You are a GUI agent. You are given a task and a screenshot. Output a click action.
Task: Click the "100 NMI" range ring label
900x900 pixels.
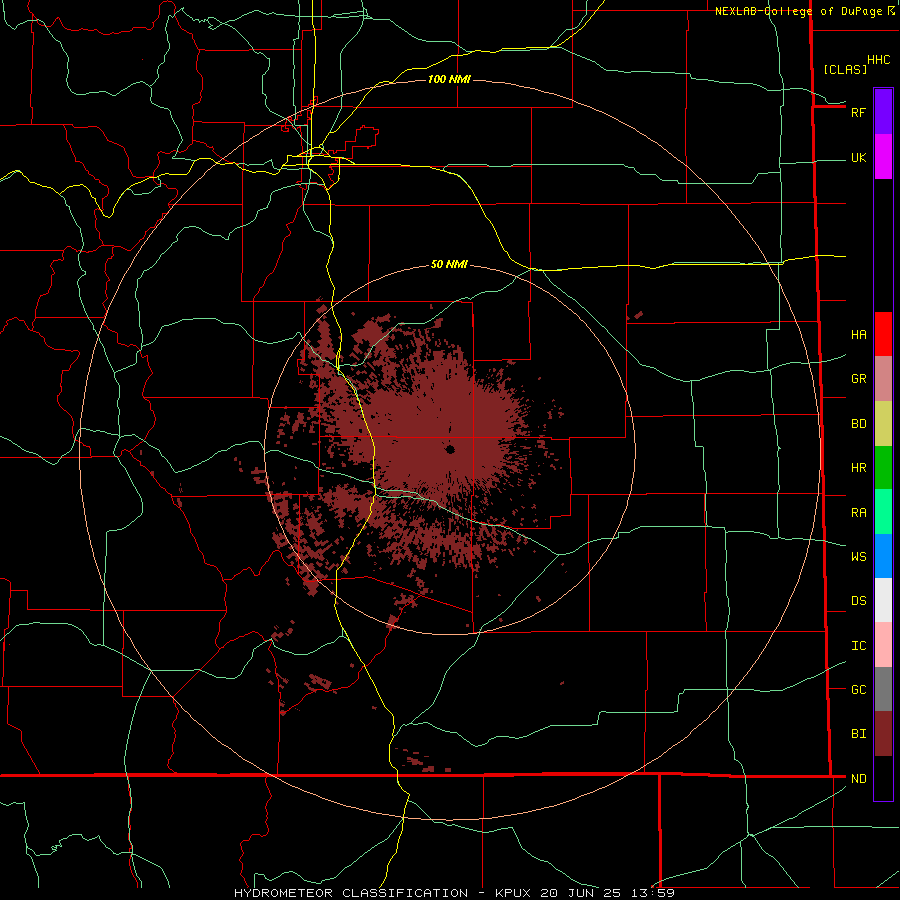[x=449, y=79]
